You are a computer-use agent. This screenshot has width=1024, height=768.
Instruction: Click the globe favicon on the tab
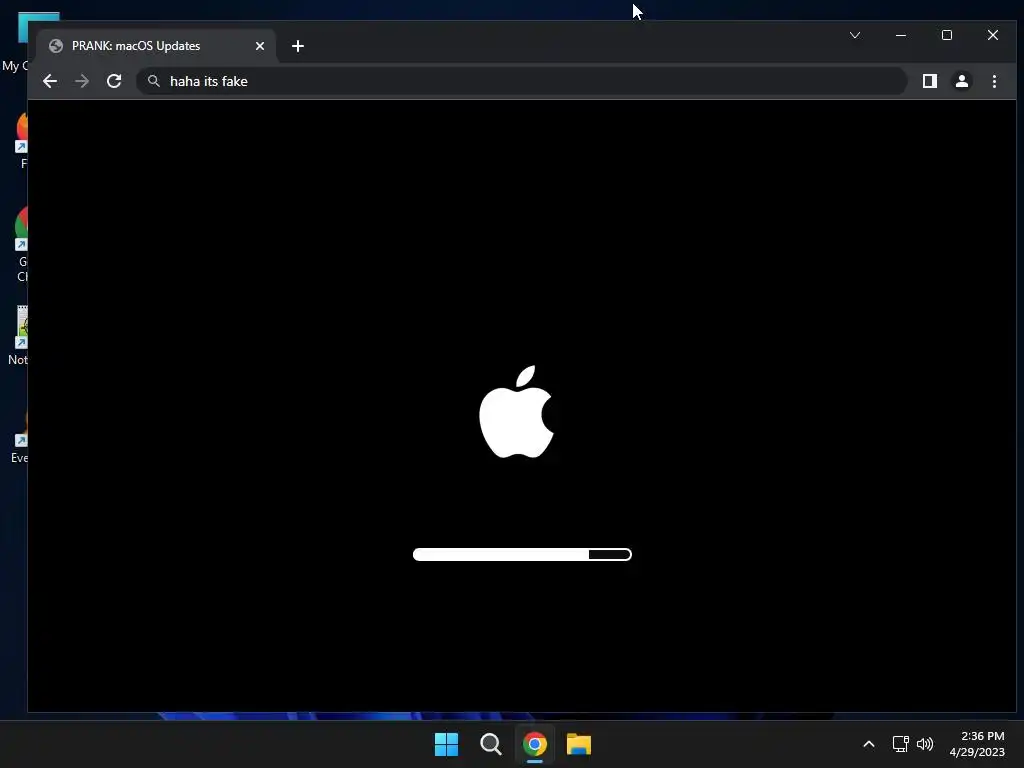[x=56, y=46]
